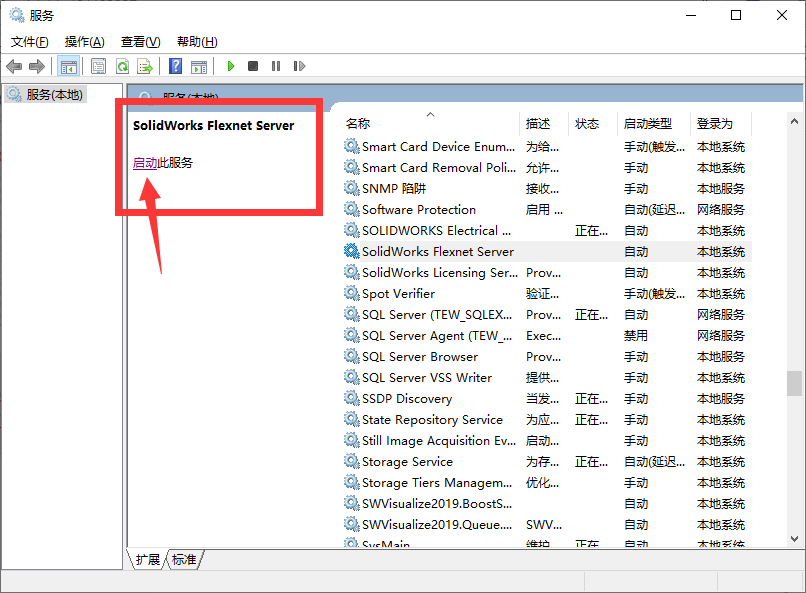The height and width of the screenshot is (593, 806).
Task: Open the Properties toolbar icon
Action: point(98,66)
